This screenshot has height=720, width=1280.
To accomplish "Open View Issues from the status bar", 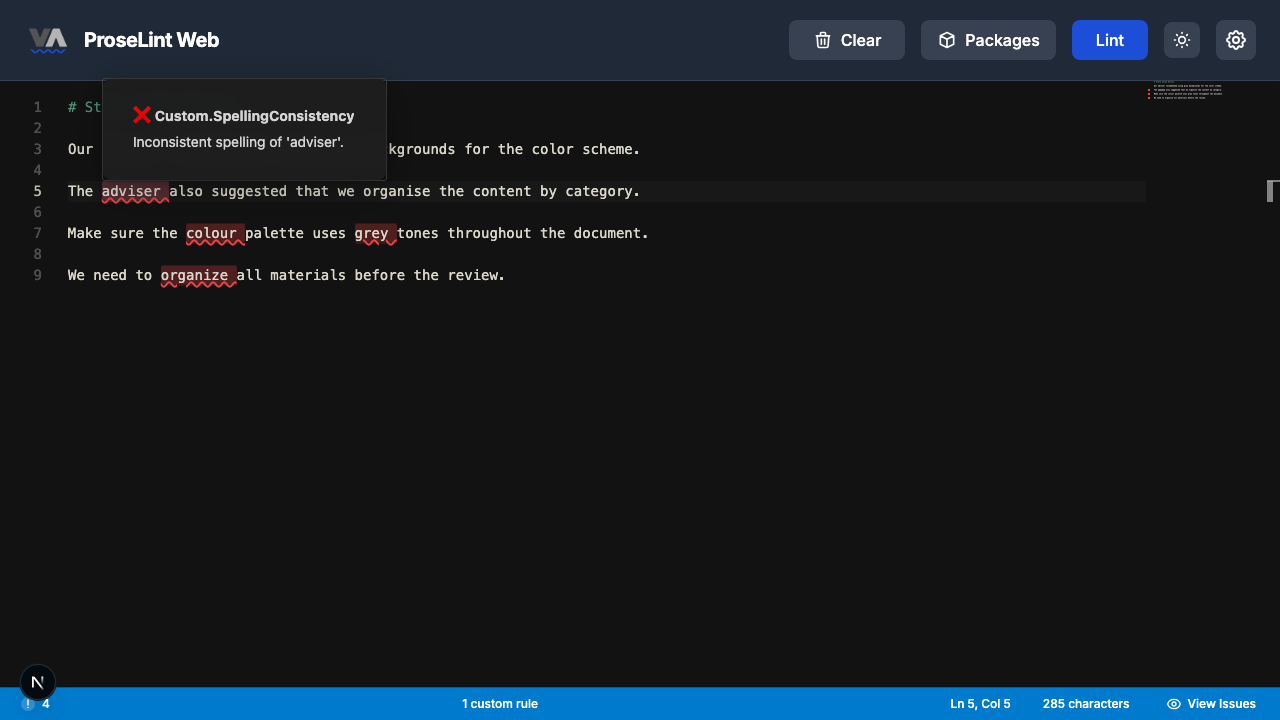I will [1211, 703].
